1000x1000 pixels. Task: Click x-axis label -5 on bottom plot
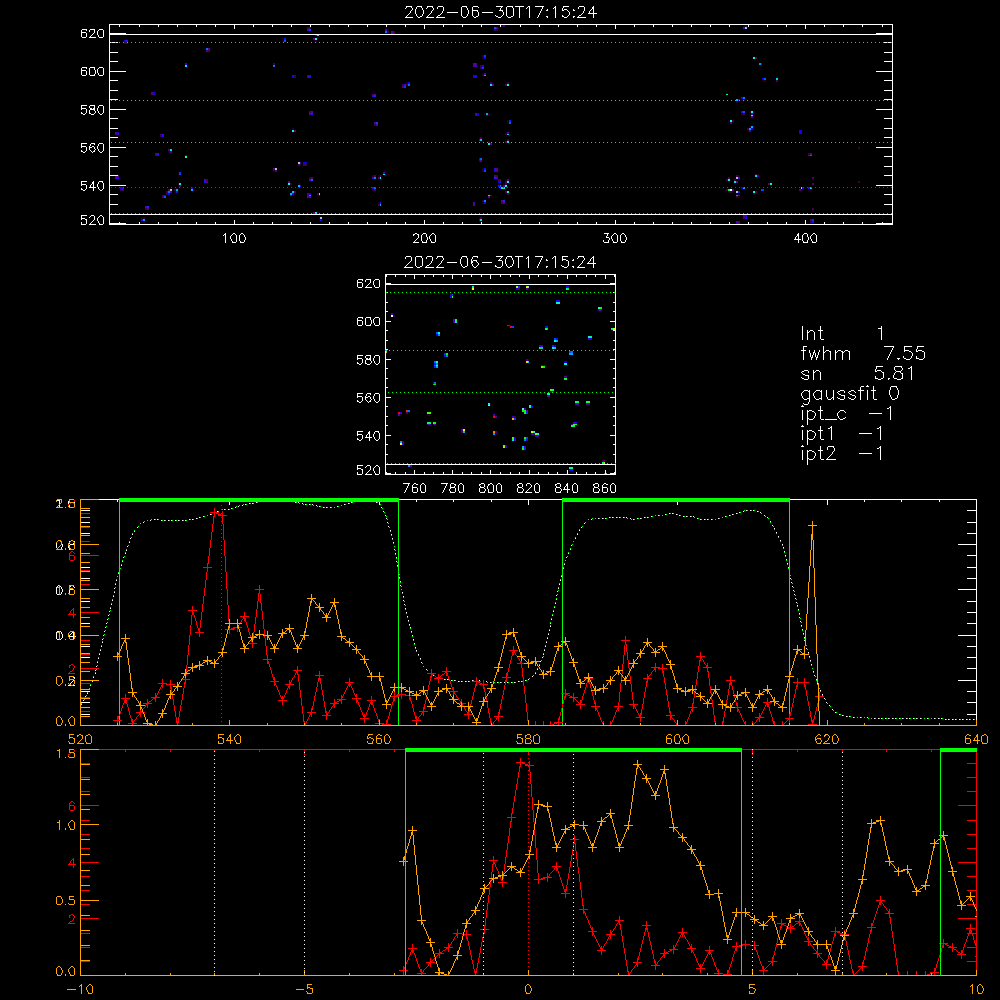tap(304, 990)
